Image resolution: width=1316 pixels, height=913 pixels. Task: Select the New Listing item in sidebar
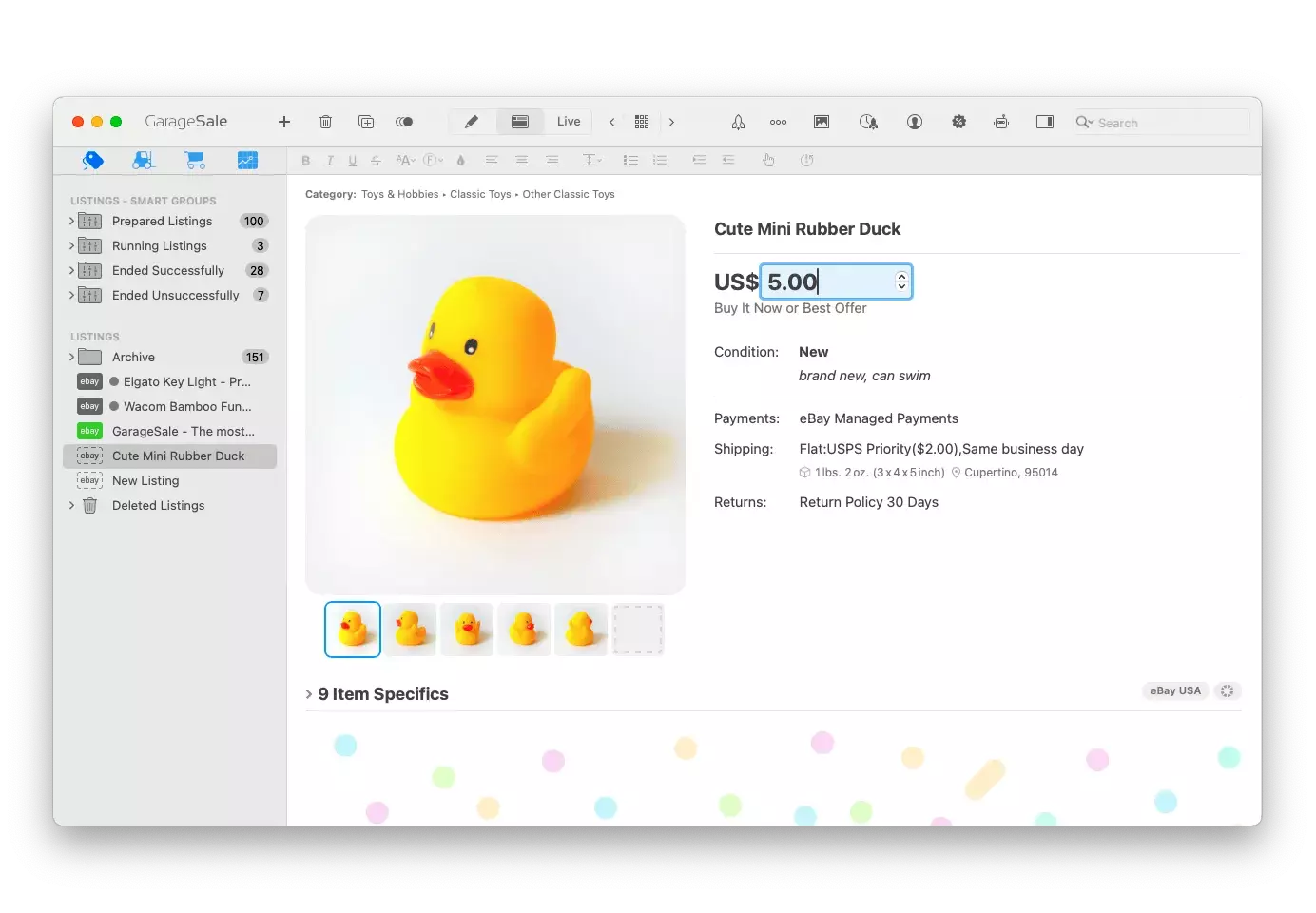(145, 481)
